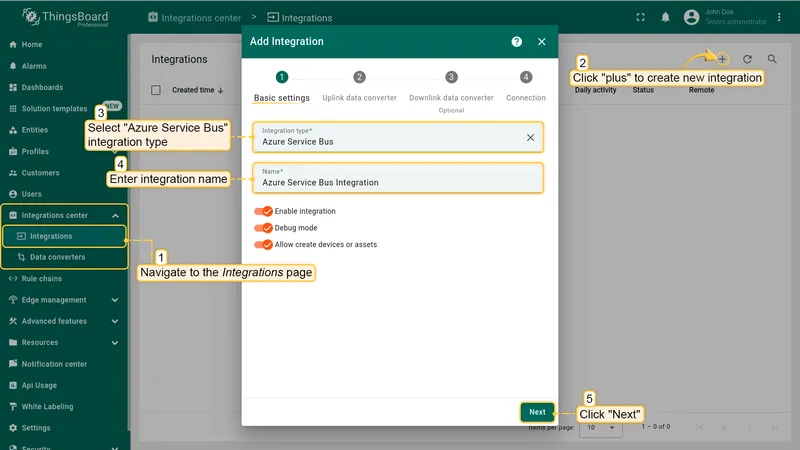This screenshot has height=450, width=800.
Task: Click the Next button
Action: 537,412
